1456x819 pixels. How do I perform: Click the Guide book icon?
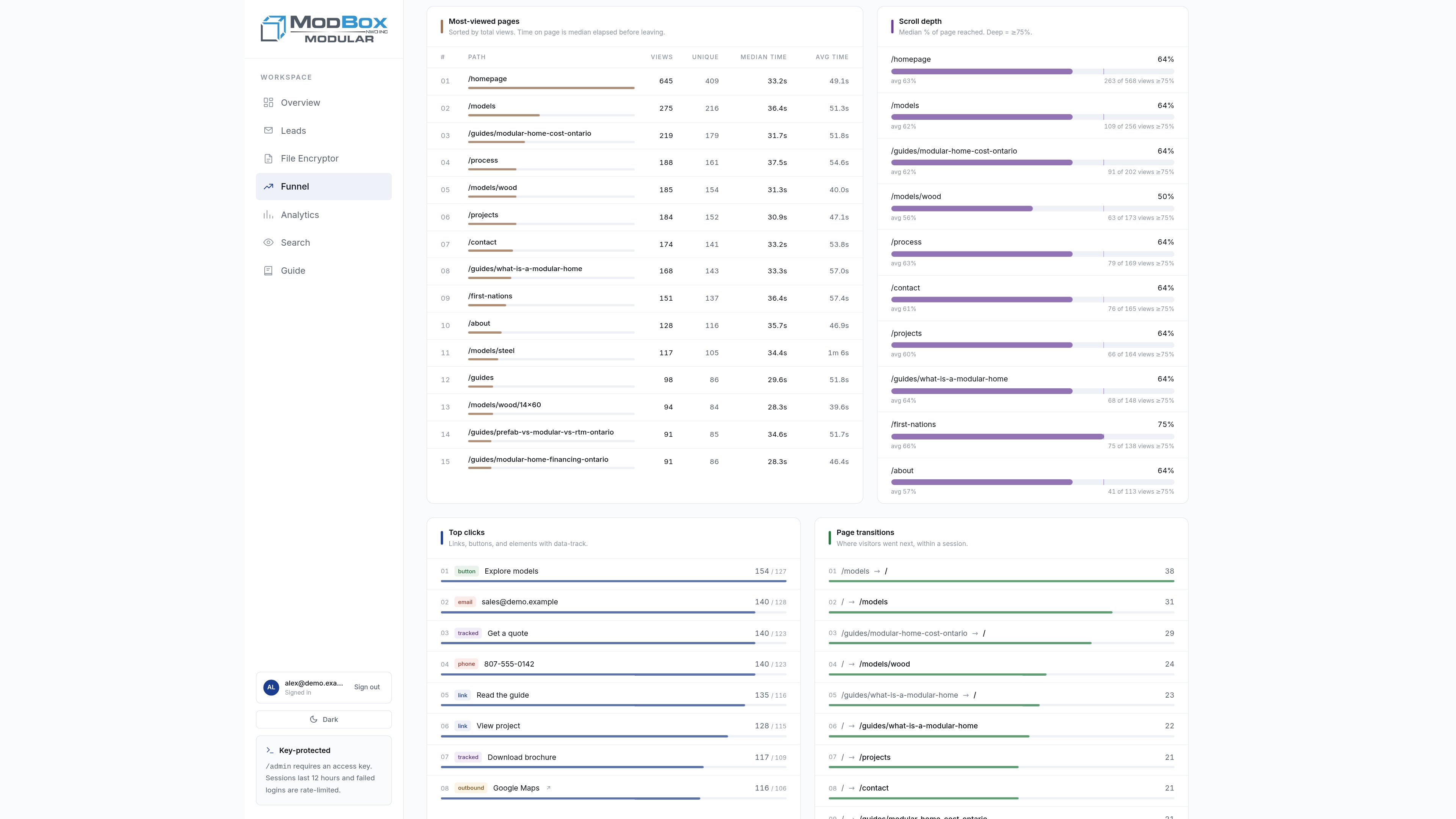268,271
